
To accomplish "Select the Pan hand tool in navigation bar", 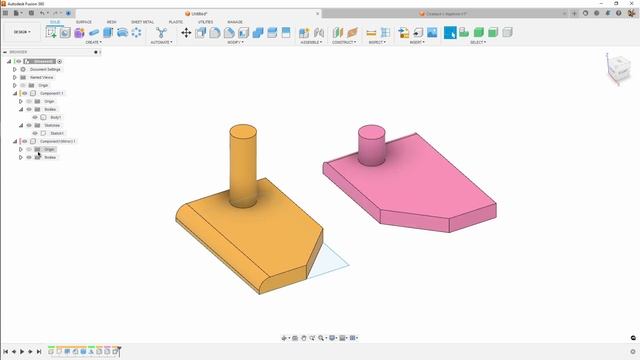I will (304, 338).
